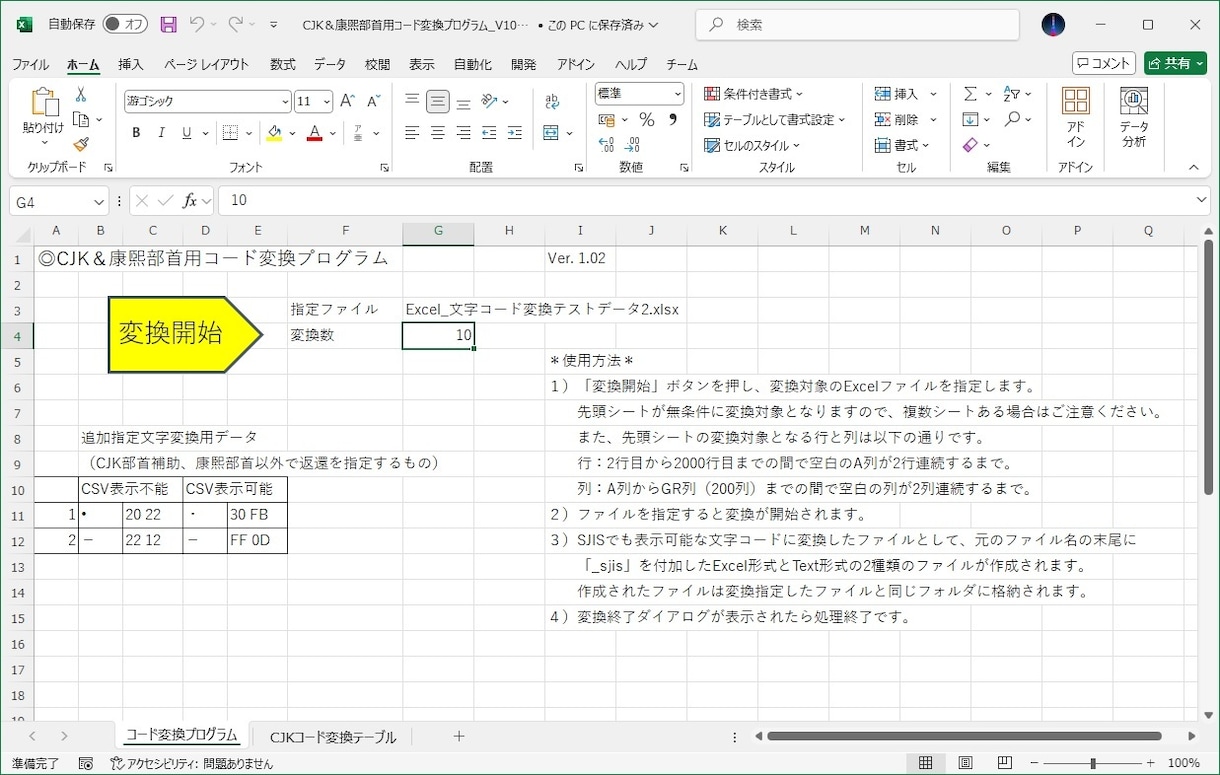Apply Percent Style format

click(647, 120)
